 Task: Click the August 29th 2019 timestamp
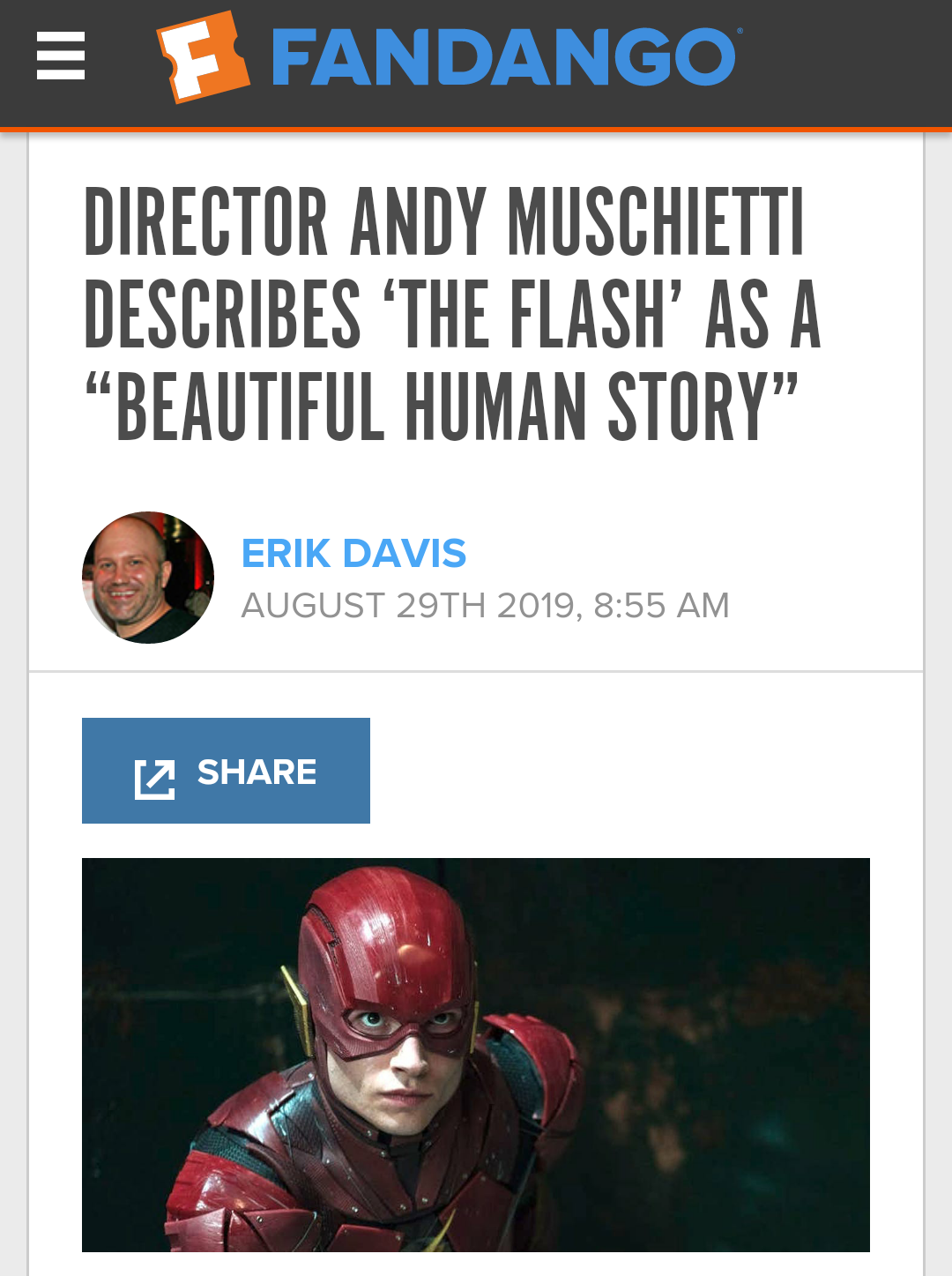pos(485,606)
